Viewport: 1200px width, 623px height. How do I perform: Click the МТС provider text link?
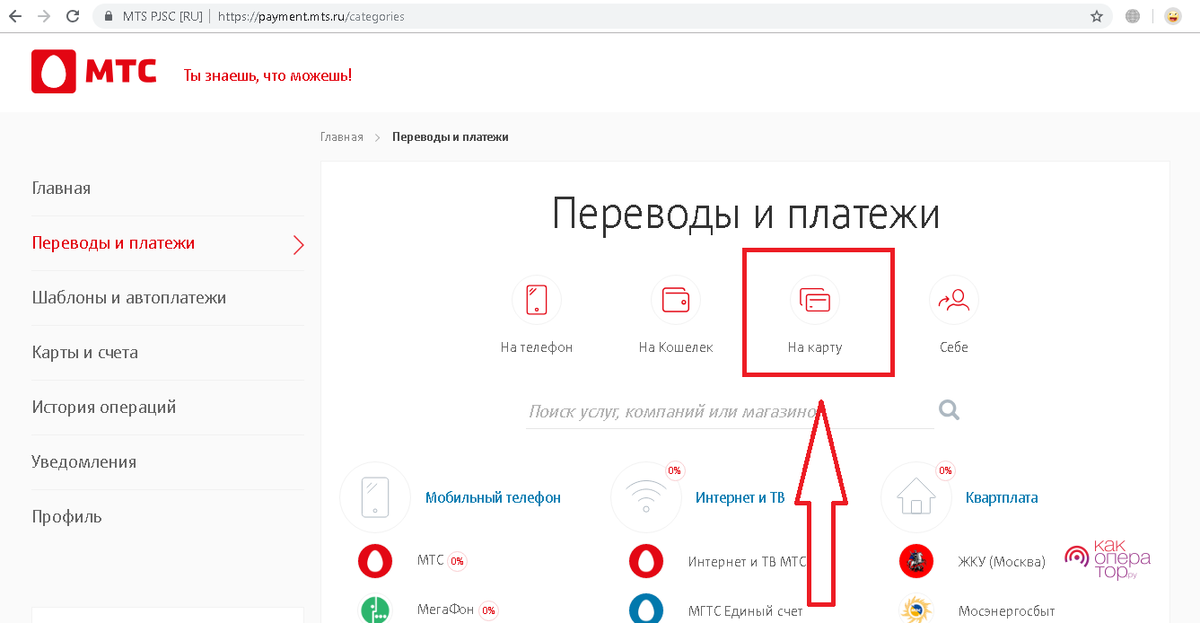[430, 561]
